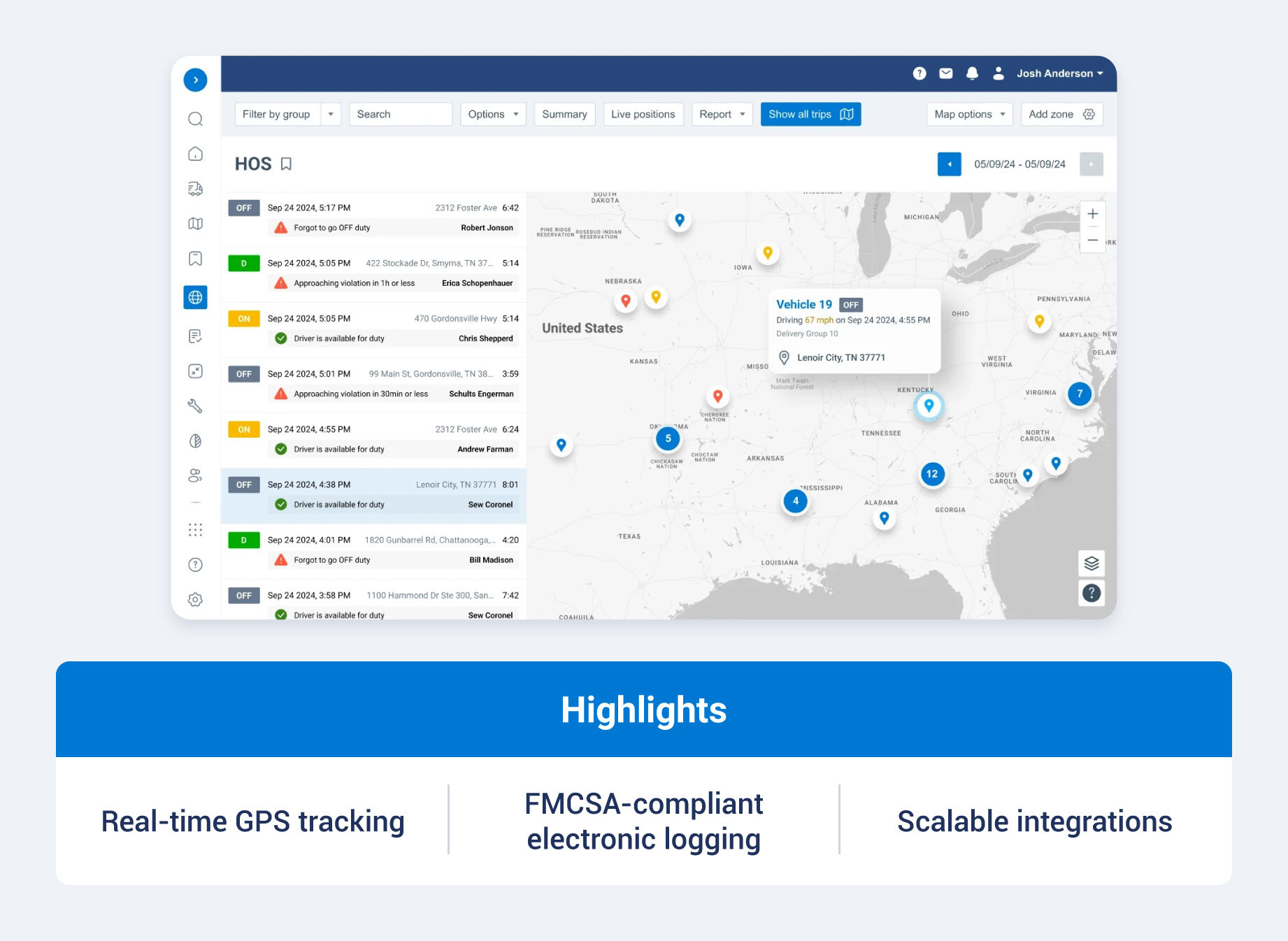Image resolution: width=1288 pixels, height=941 pixels.
Task: Open the Map options dropdown
Action: pyautogui.click(x=969, y=114)
